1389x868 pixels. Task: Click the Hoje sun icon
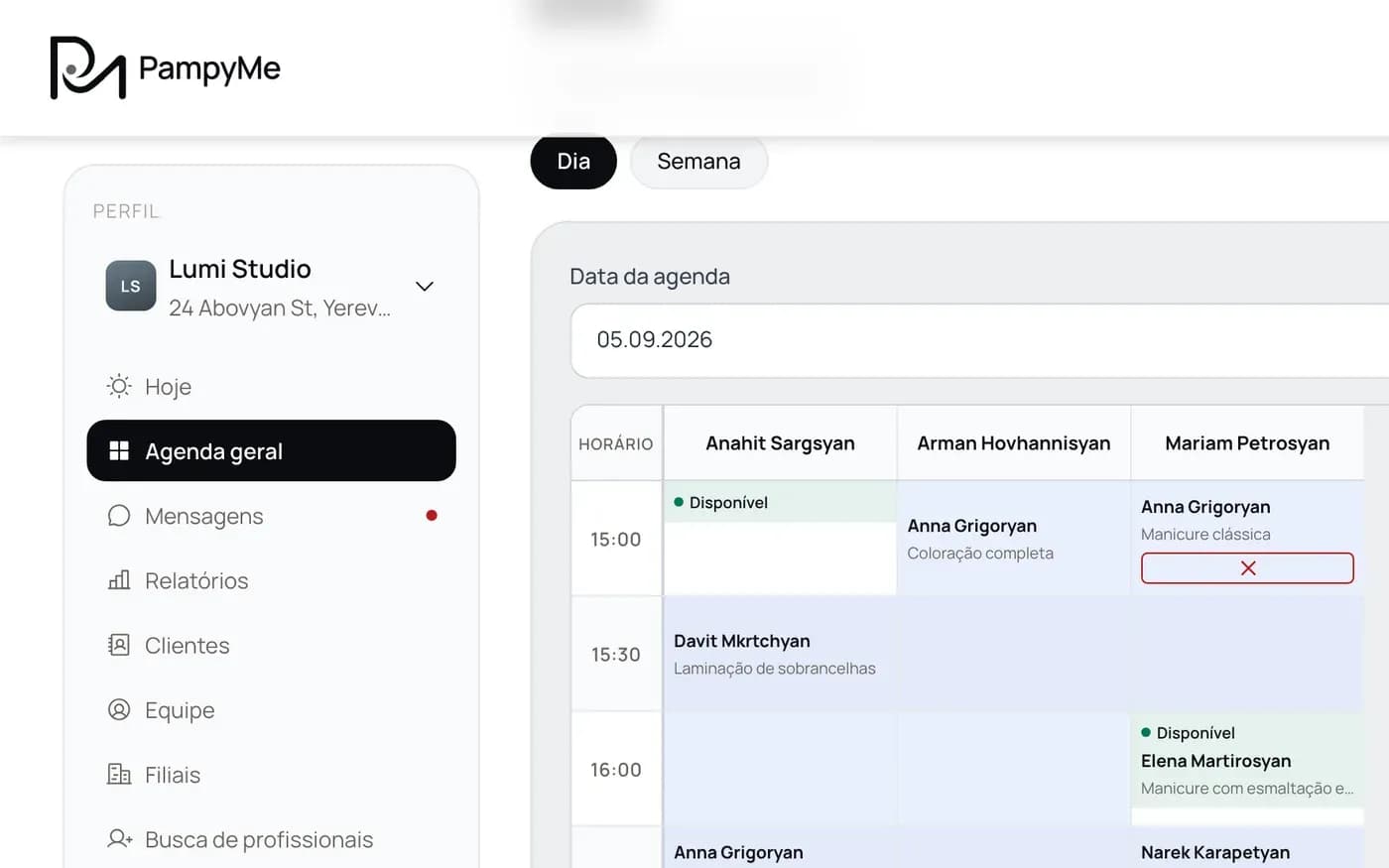click(x=119, y=386)
